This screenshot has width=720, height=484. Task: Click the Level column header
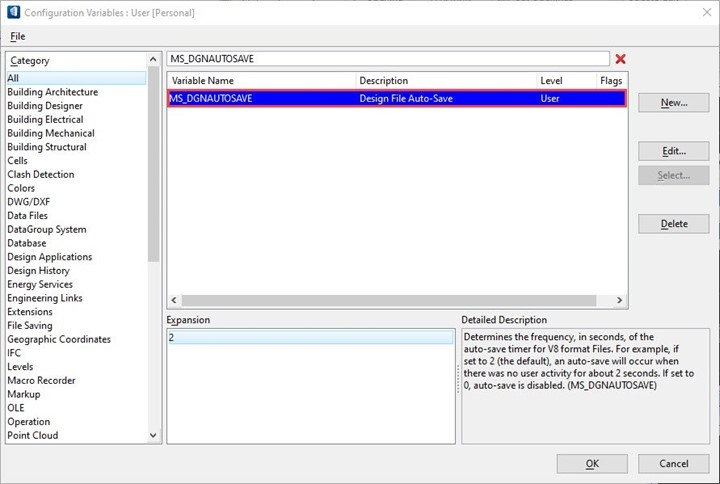566,80
